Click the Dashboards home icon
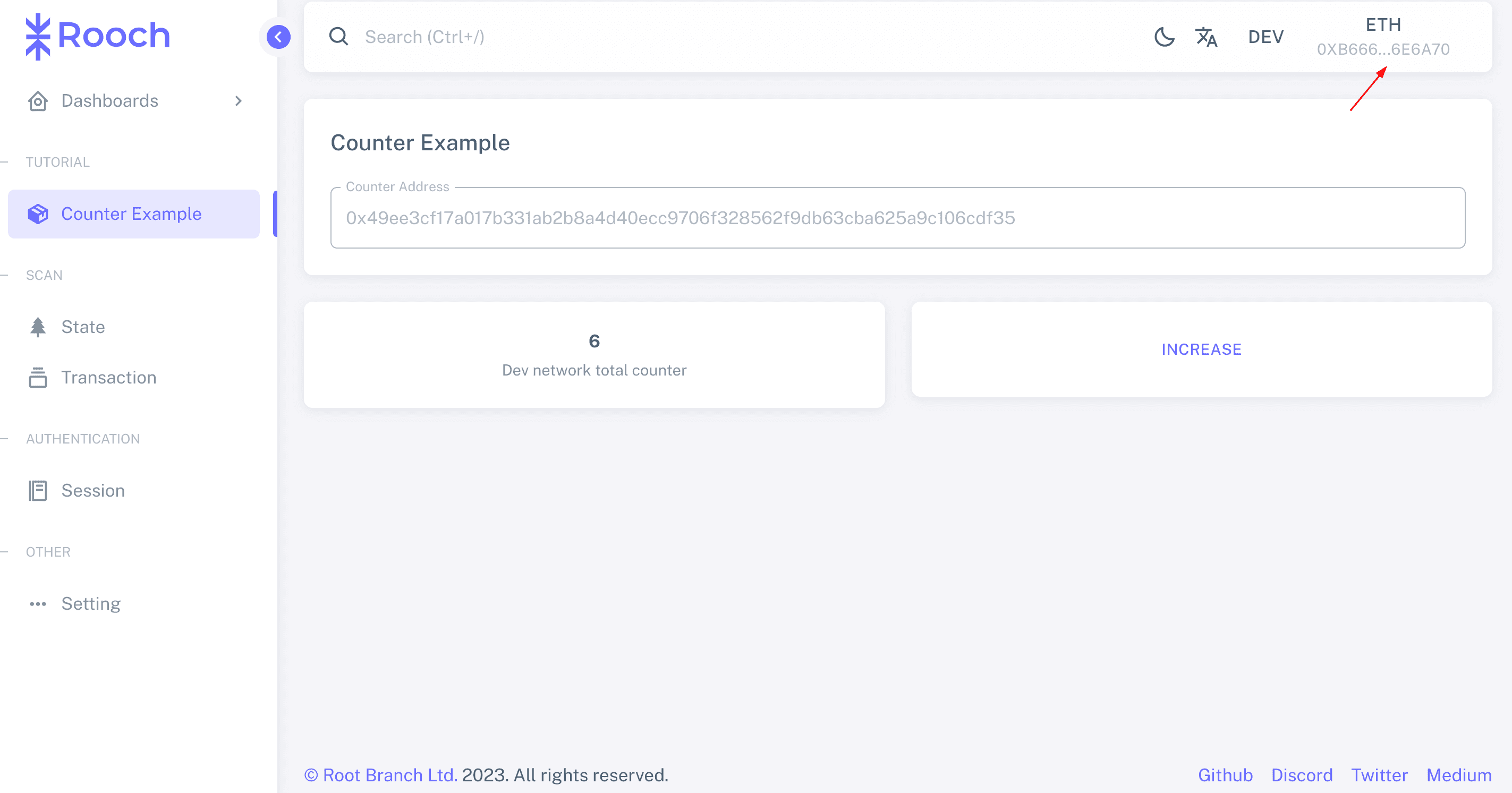This screenshot has height=793, width=1512. 38,101
